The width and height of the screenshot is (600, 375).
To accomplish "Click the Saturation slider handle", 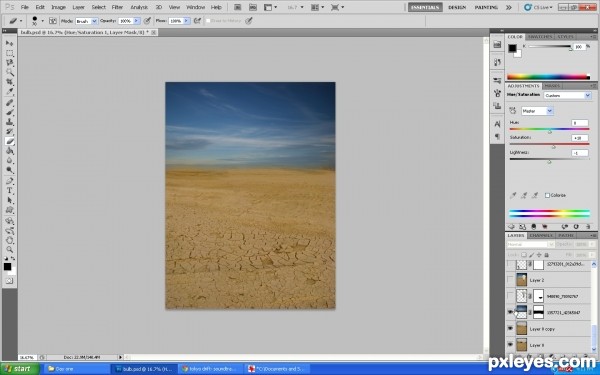I will (x=553, y=147).
